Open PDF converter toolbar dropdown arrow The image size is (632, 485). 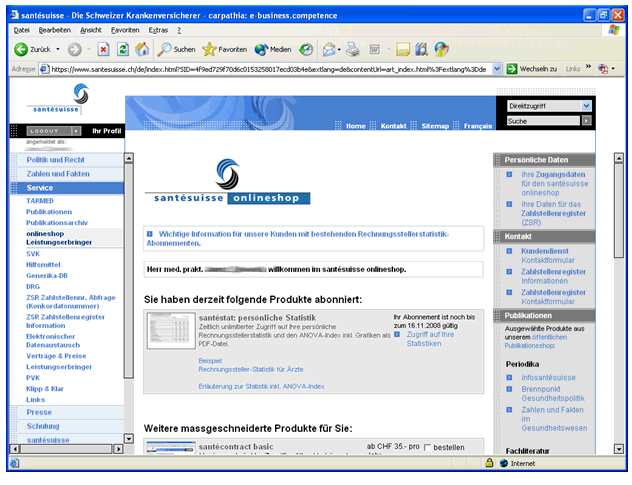tap(613, 69)
